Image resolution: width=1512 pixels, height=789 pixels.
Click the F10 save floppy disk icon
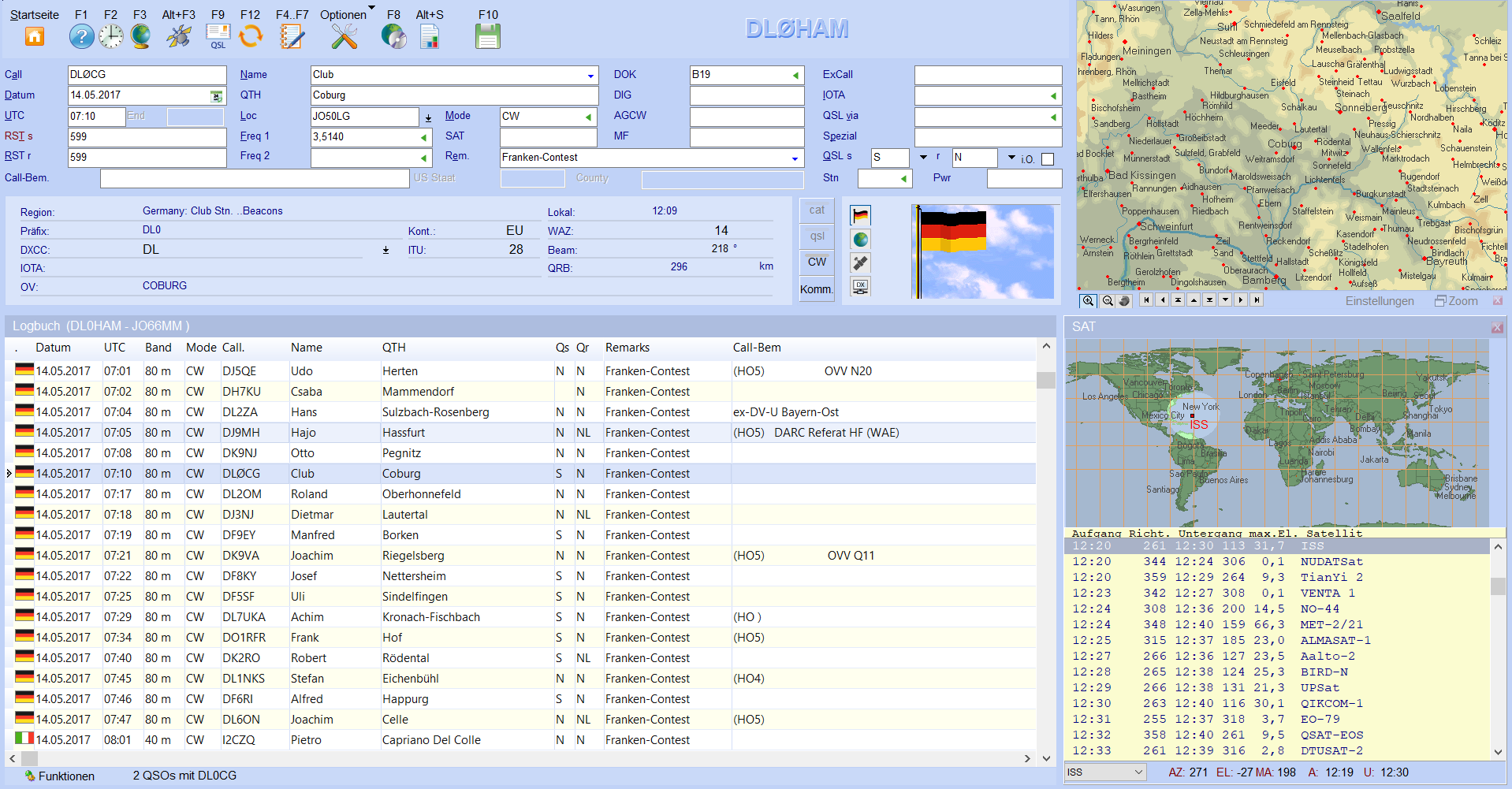tap(488, 36)
